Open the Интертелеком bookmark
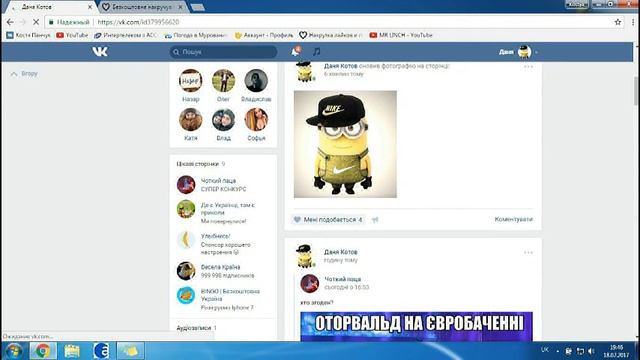Screen dimensions: 640x360 click(125, 35)
